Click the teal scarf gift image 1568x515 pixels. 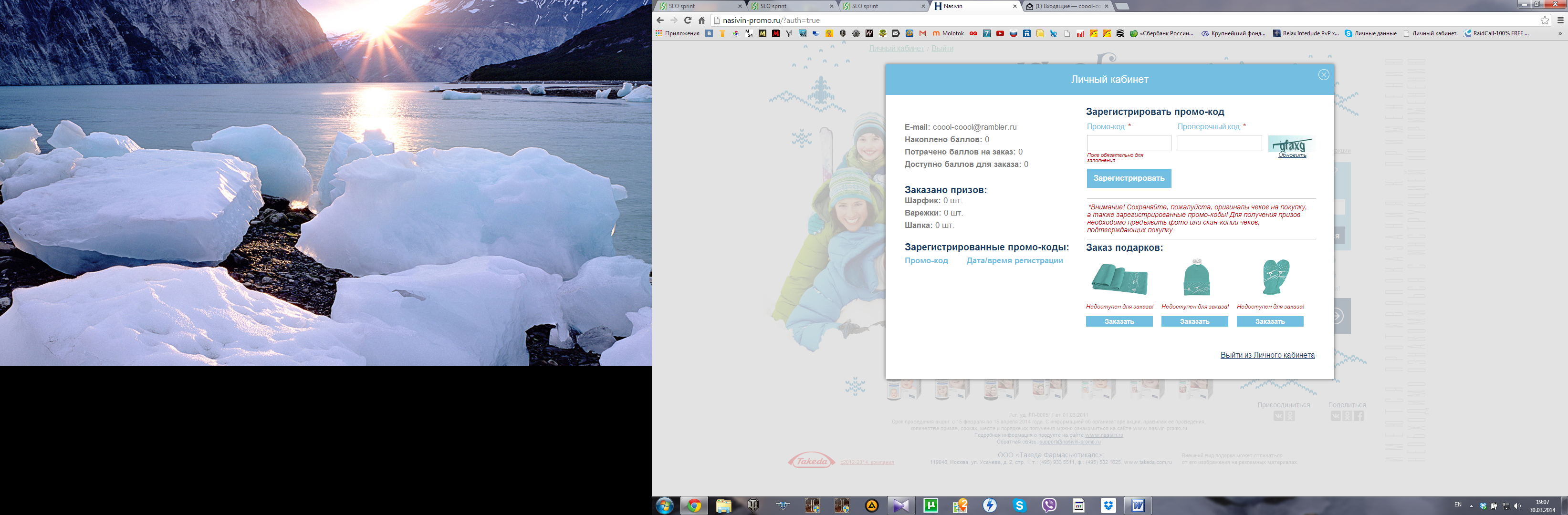pos(1119,279)
